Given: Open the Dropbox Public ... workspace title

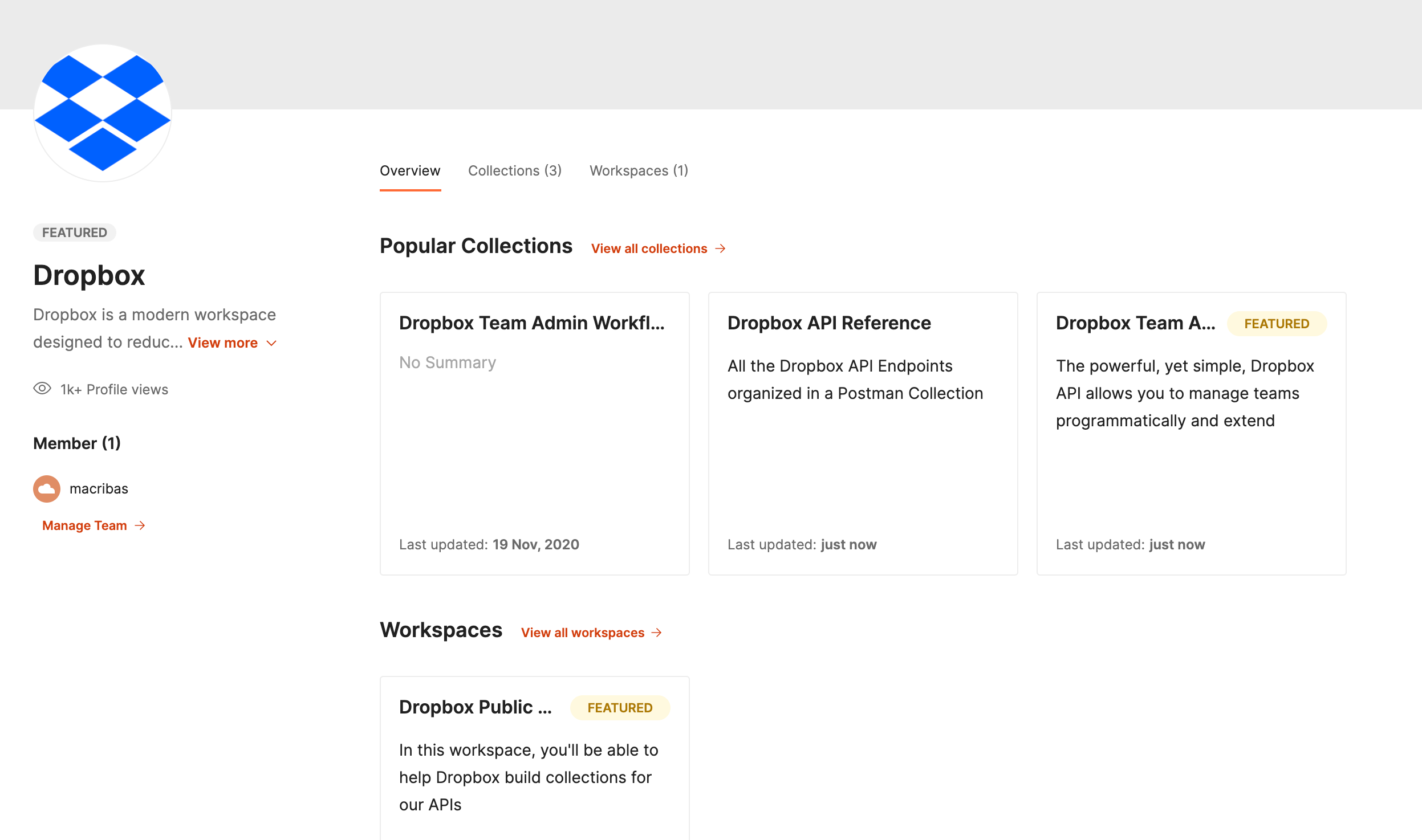Looking at the screenshot, I should (476, 707).
